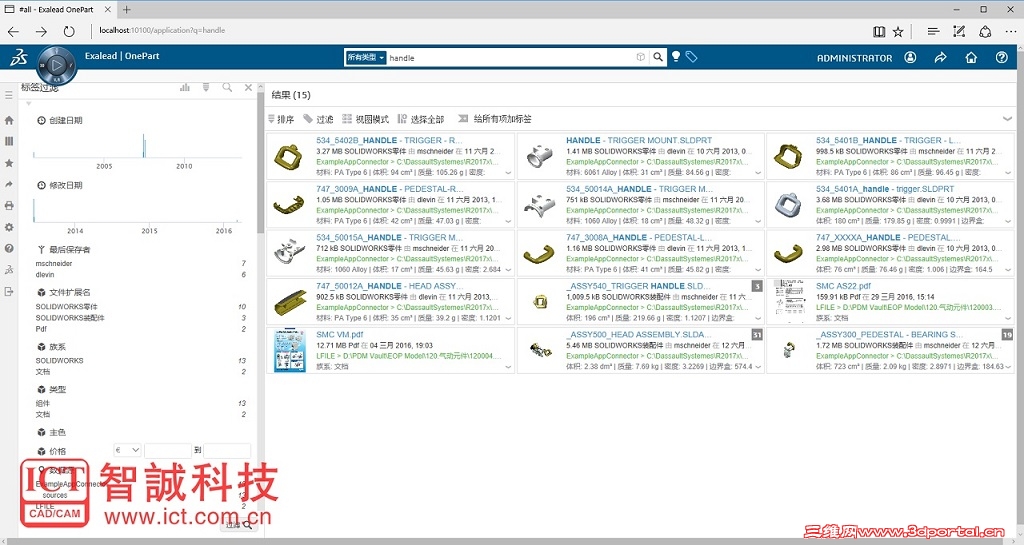Screen dimensions: 1024x545
Task: Click 给所有项加标签 tag all items button
Action: coord(495,119)
